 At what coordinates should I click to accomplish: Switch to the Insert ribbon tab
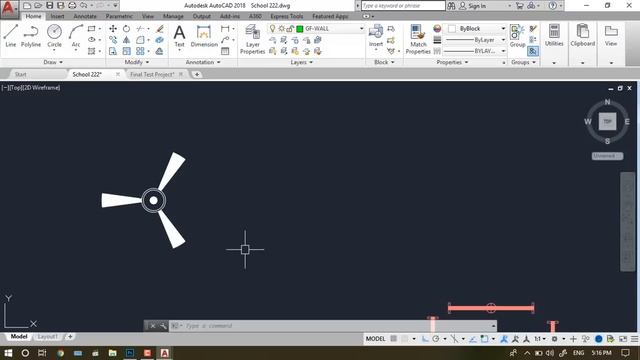click(57, 16)
